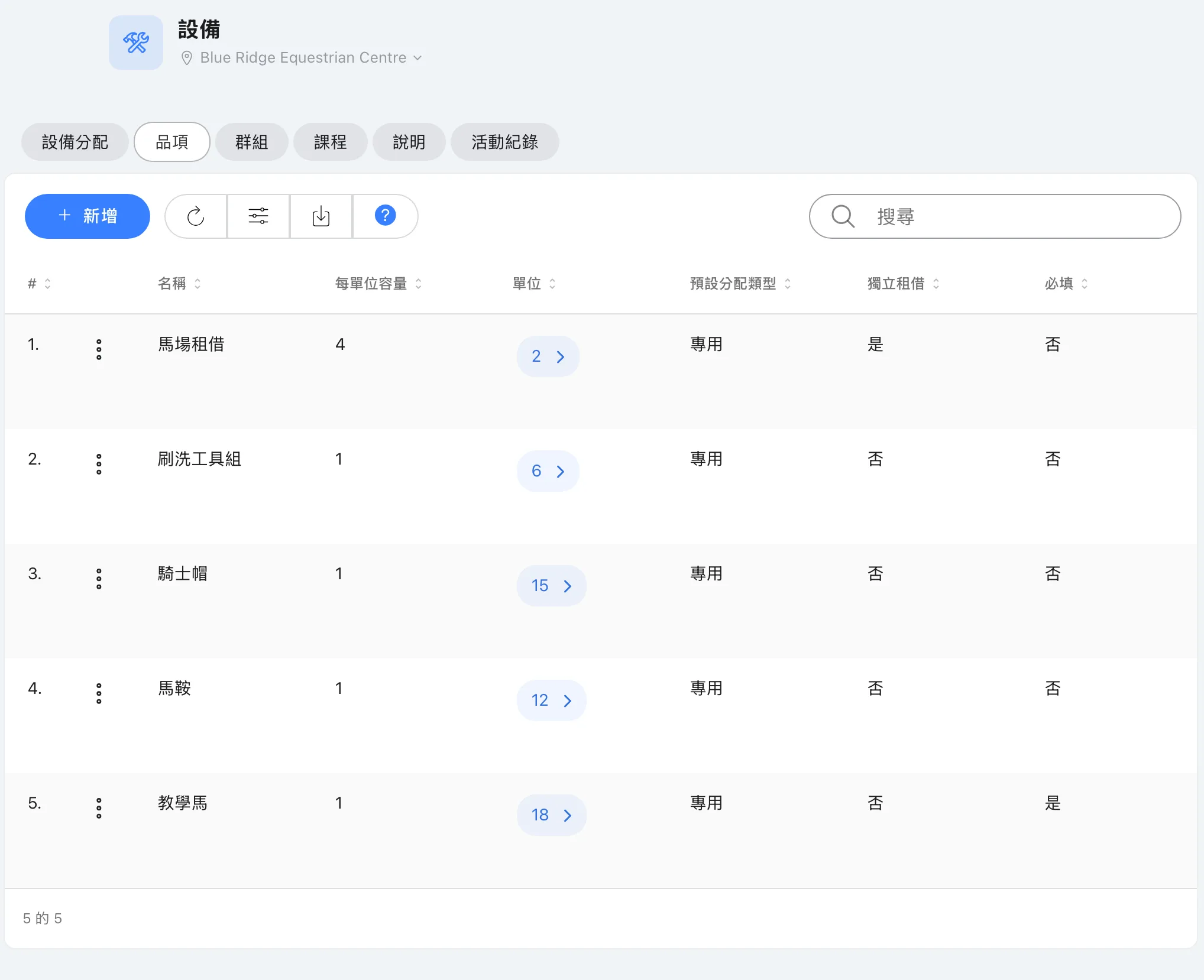Sort by 名稱 column

pyautogui.click(x=180, y=284)
